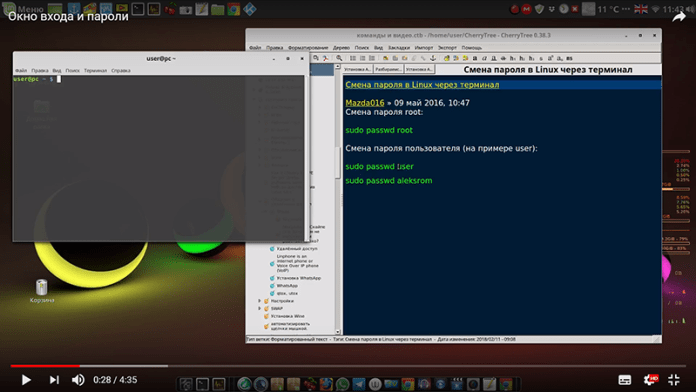Click the bold formatting toolbar icon

pos(475,58)
